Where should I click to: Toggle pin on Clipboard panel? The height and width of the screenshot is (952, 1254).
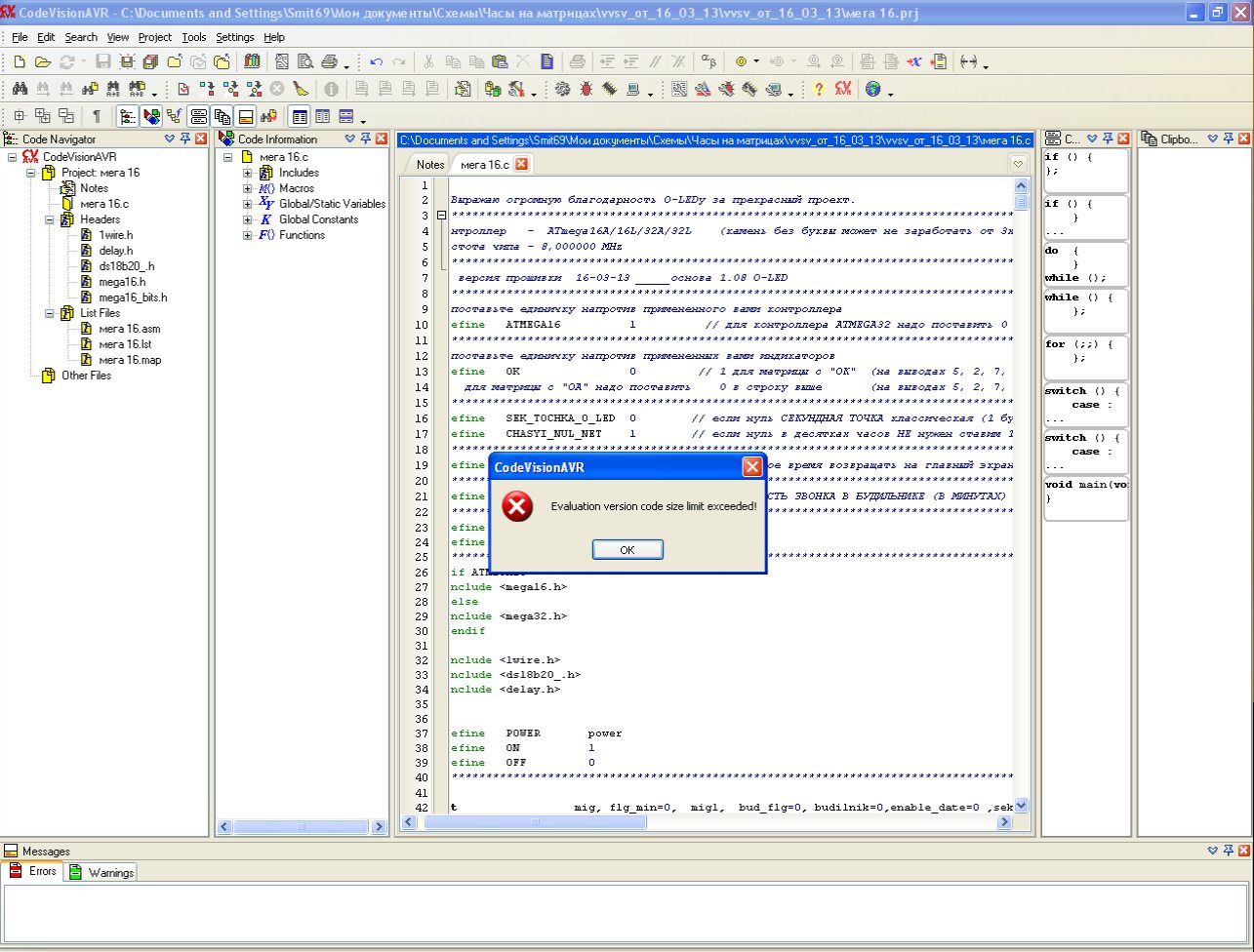click(x=1227, y=139)
